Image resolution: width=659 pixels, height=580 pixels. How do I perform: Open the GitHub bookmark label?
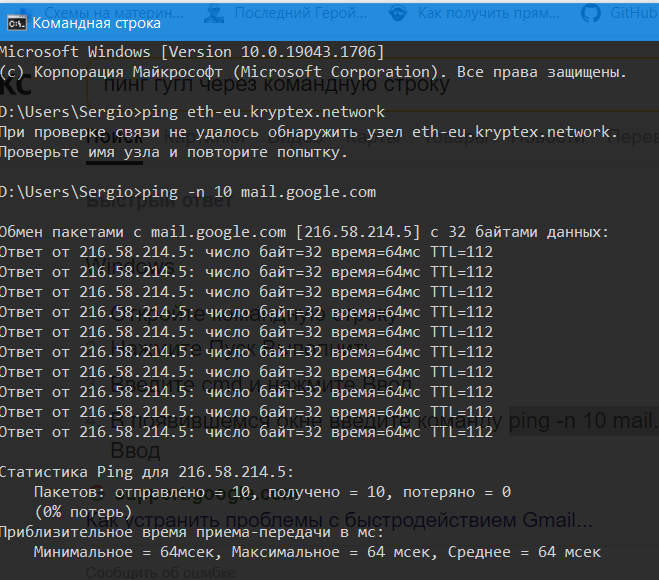tap(634, 13)
